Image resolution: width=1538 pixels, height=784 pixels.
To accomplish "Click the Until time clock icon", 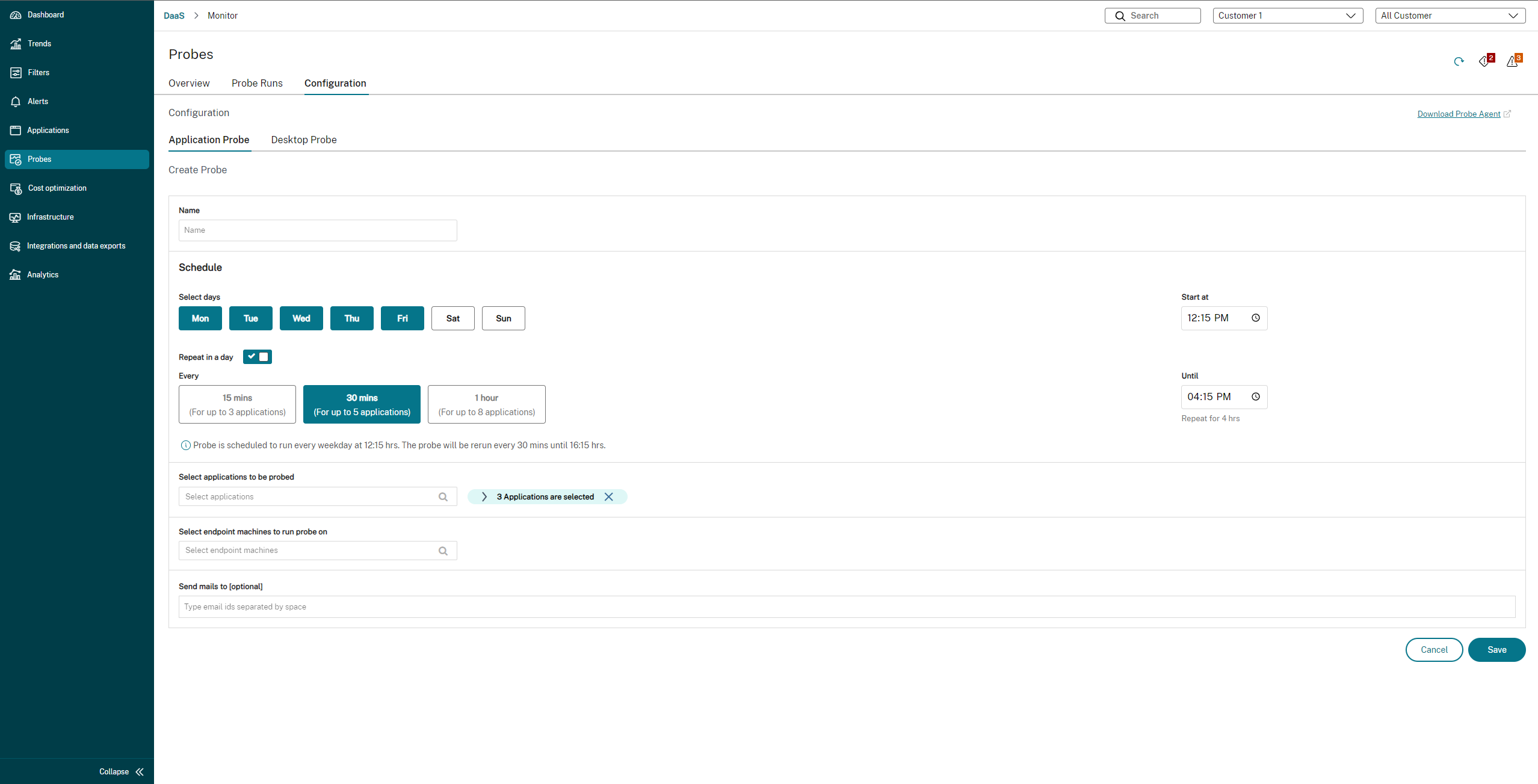I will [1256, 397].
